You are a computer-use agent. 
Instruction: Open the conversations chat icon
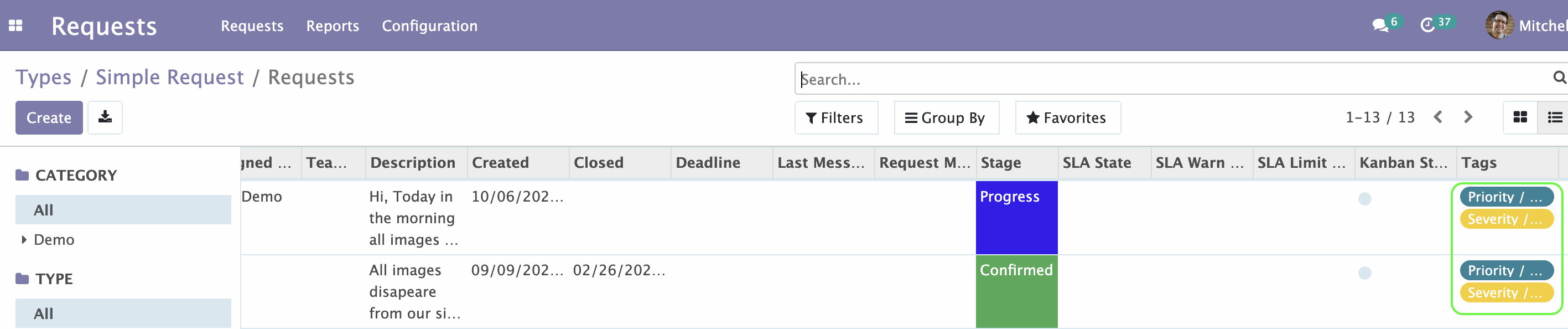(x=1380, y=25)
